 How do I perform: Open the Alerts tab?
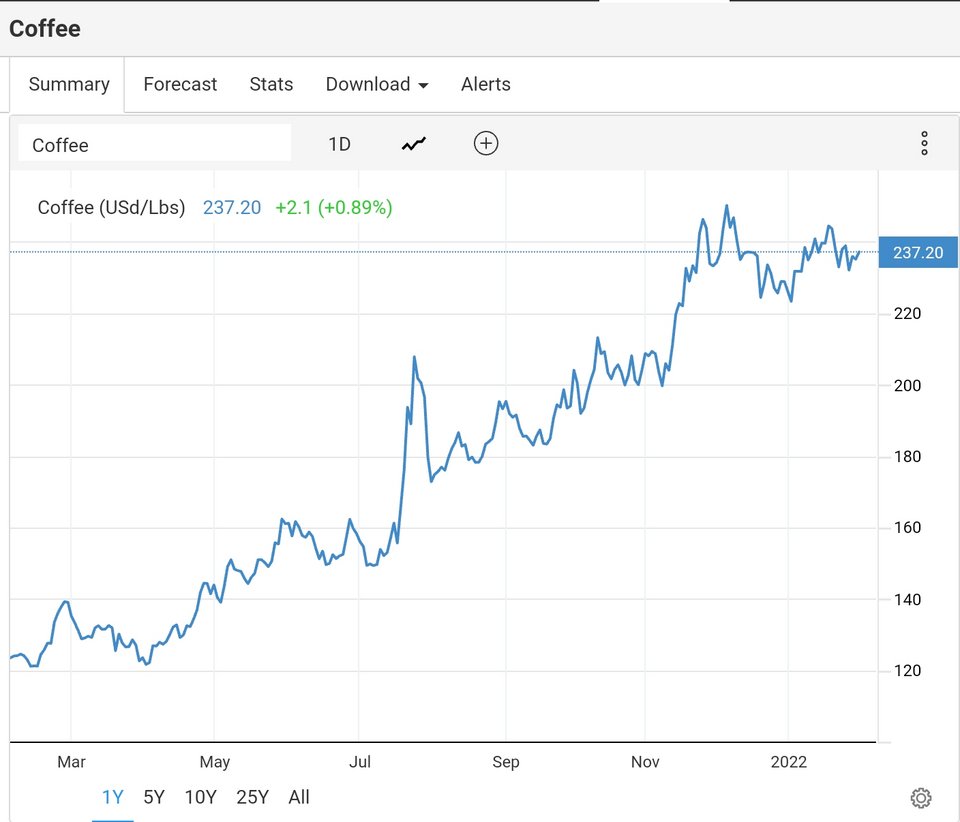pos(486,84)
